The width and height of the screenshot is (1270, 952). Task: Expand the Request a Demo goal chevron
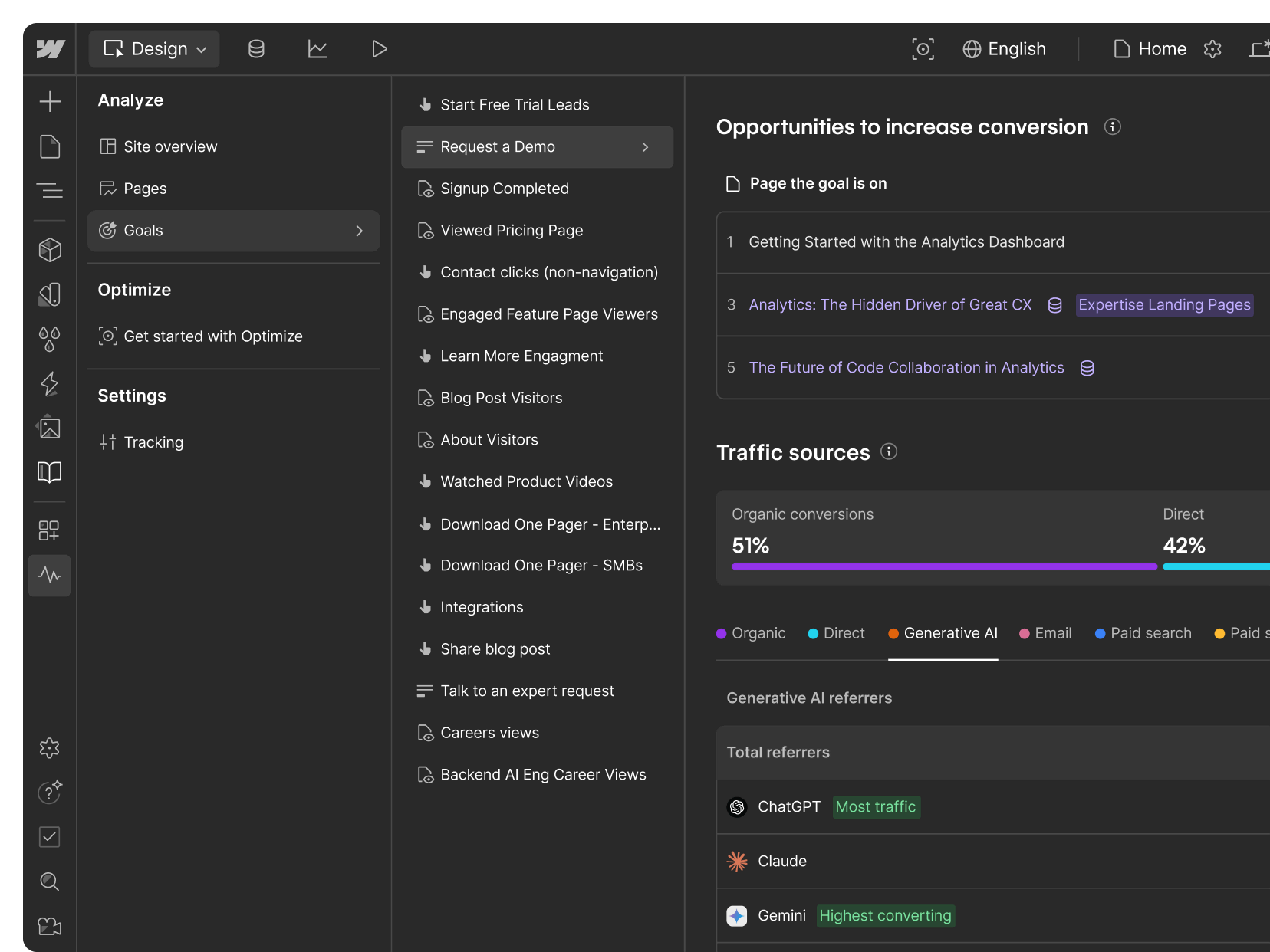click(x=645, y=147)
